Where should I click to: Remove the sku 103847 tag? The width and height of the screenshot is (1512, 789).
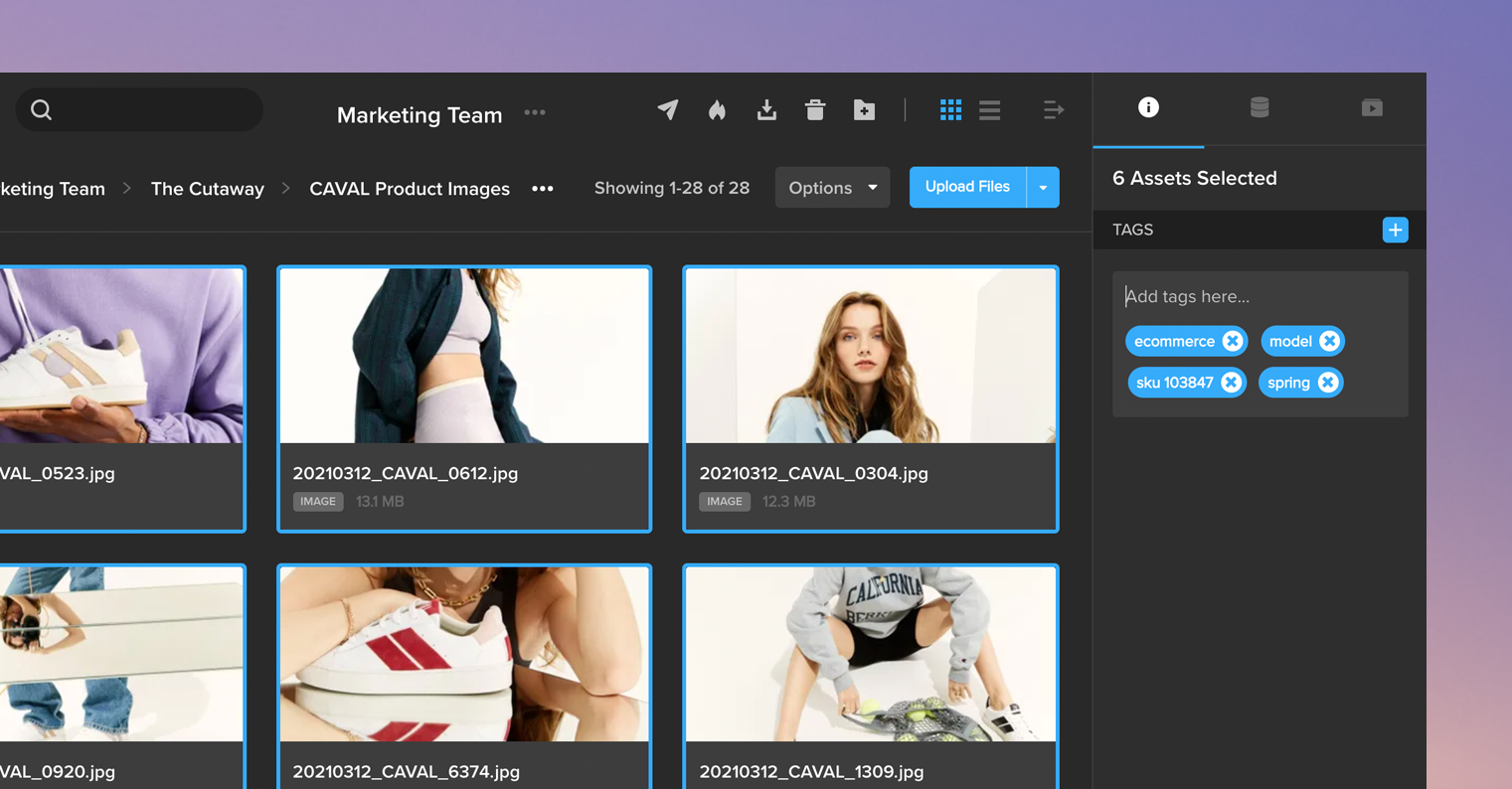pos(1231,383)
